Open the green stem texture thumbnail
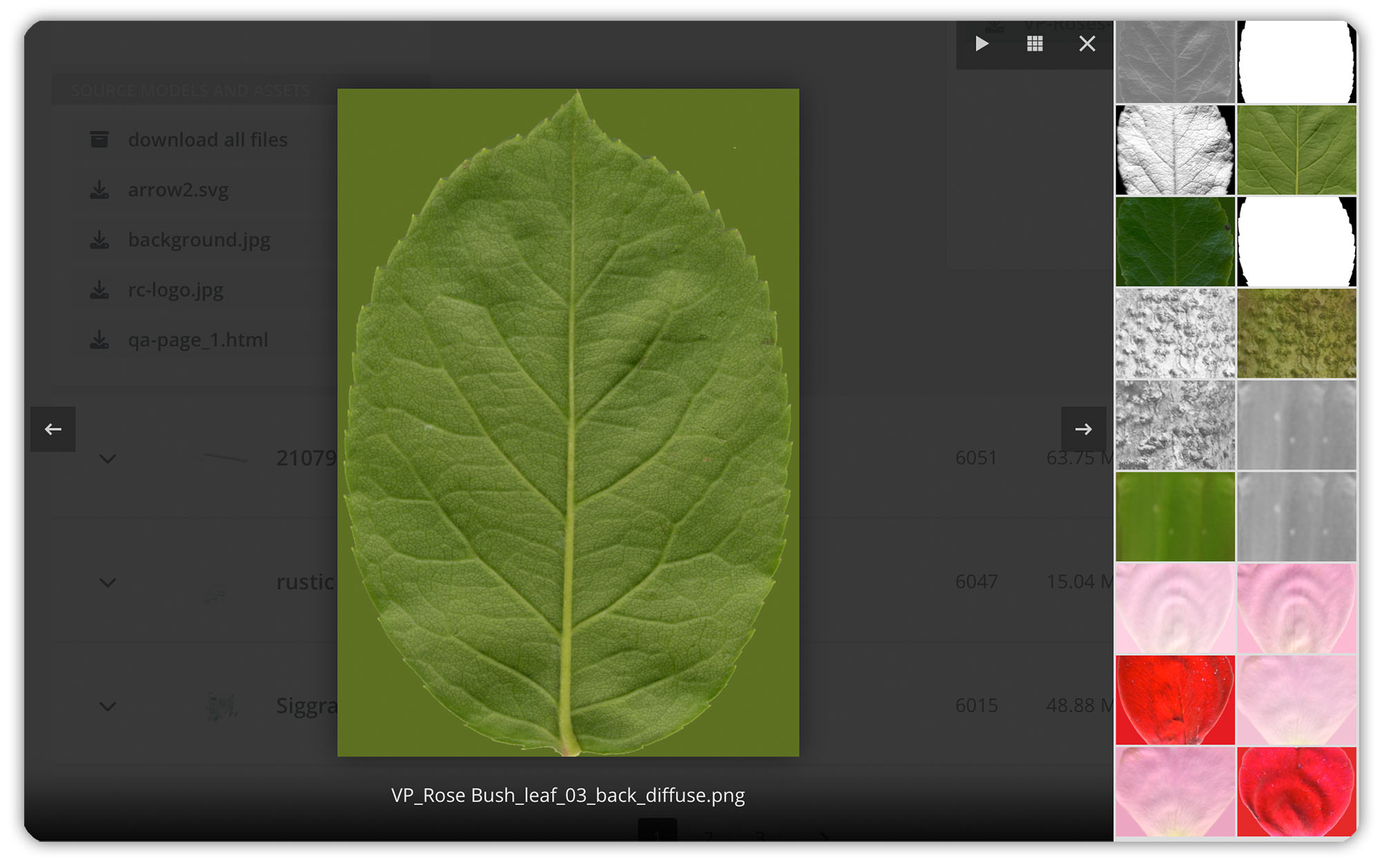The image size is (1382, 868). click(x=1175, y=517)
